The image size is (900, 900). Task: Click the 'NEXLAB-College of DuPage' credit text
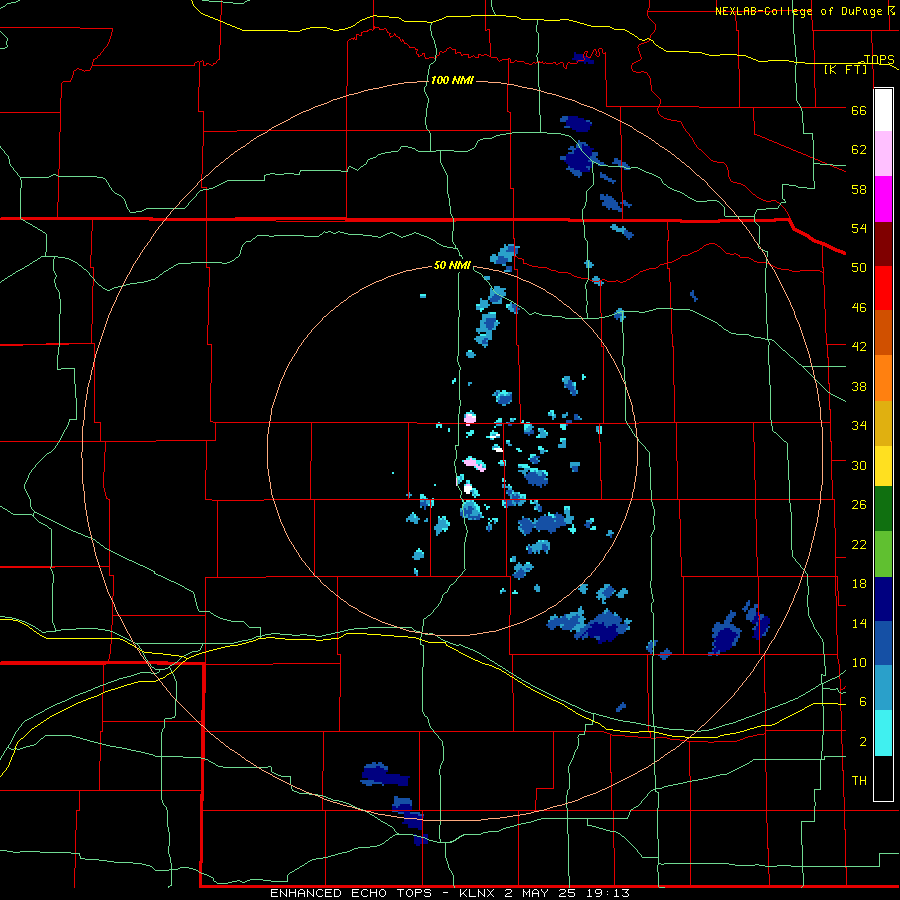pyautogui.click(x=798, y=11)
